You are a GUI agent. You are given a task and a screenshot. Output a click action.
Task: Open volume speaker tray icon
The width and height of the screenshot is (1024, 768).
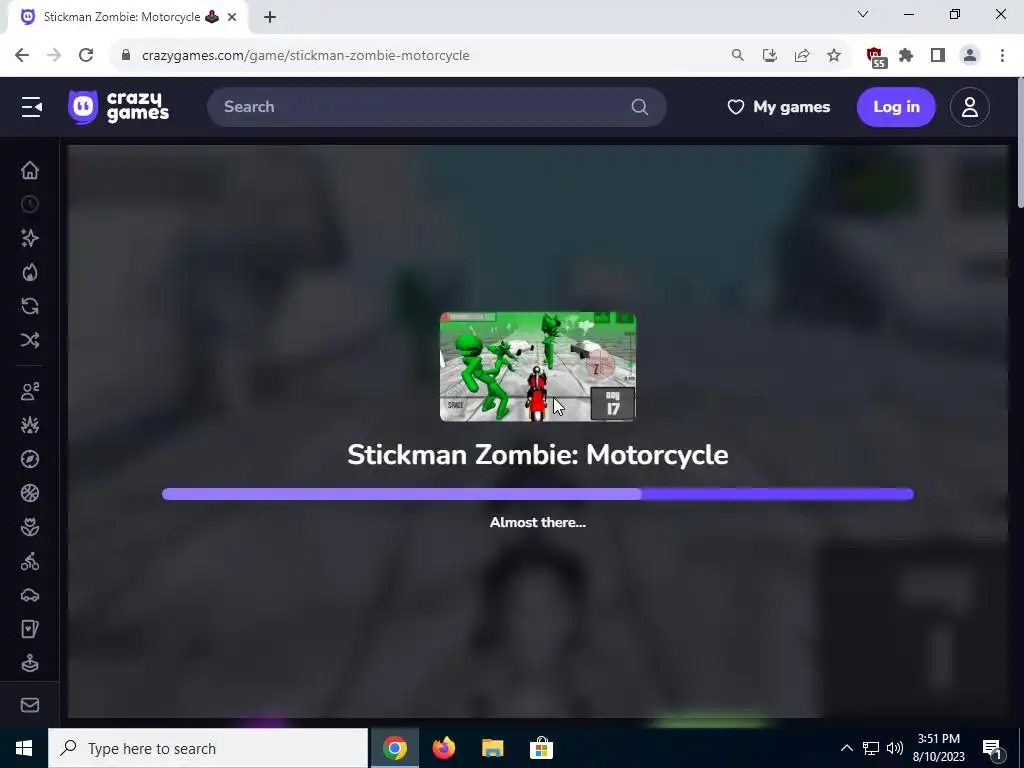coord(895,748)
